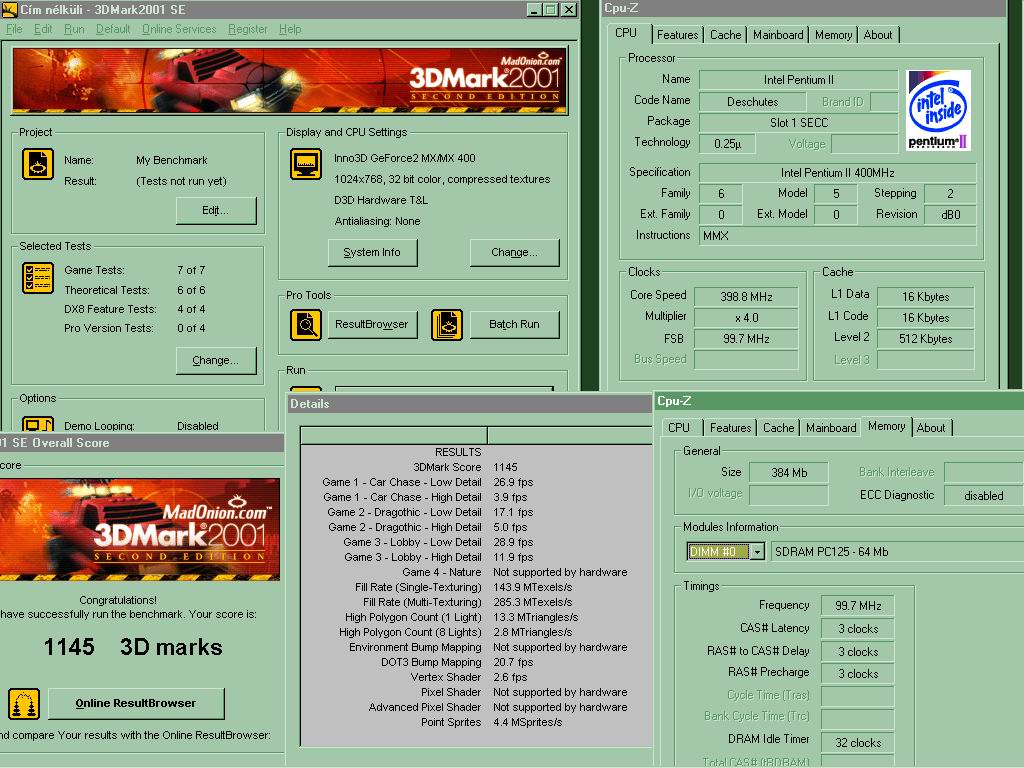
Task: Click the MadOnion 3DMark2001 score banner
Action: tap(140, 529)
